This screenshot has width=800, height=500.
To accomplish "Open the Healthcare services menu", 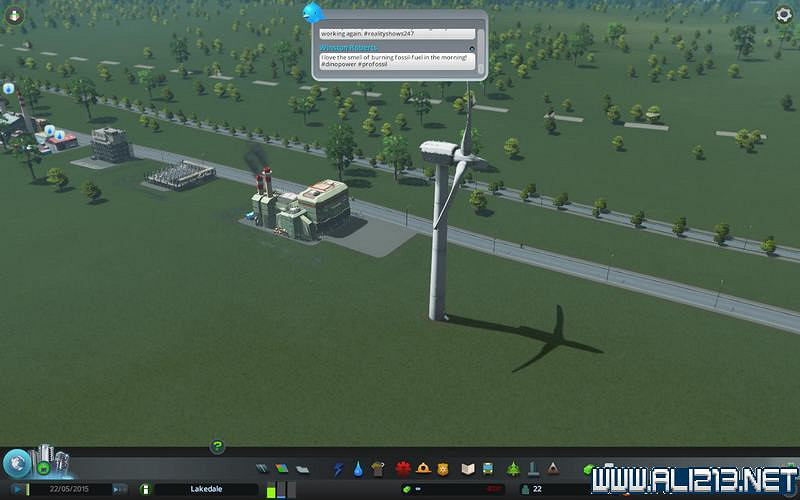I will pyautogui.click(x=404, y=468).
